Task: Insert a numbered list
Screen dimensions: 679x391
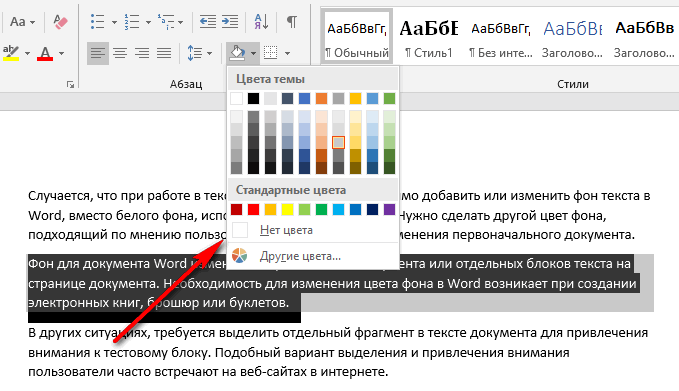Action: pyautogui.click(x=132, y=21)
